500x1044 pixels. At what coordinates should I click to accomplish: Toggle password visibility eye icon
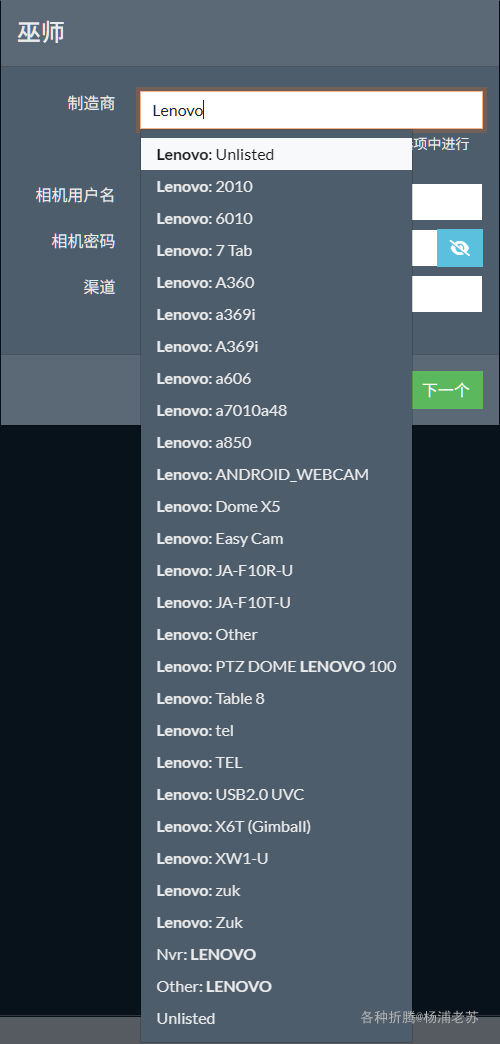(x=459, y=248)
